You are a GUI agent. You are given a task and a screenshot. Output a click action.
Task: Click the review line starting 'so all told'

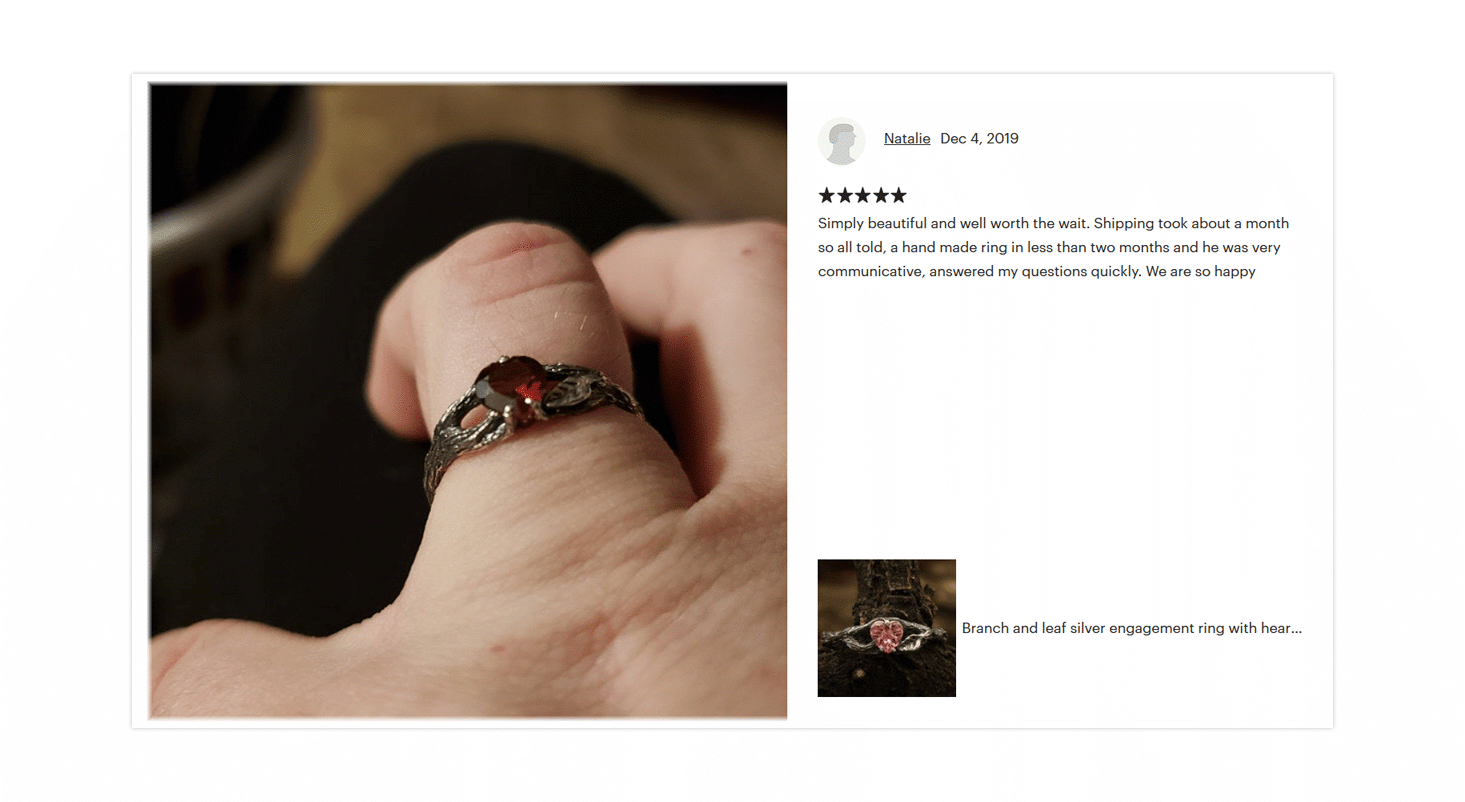[x=1049, y=247]
